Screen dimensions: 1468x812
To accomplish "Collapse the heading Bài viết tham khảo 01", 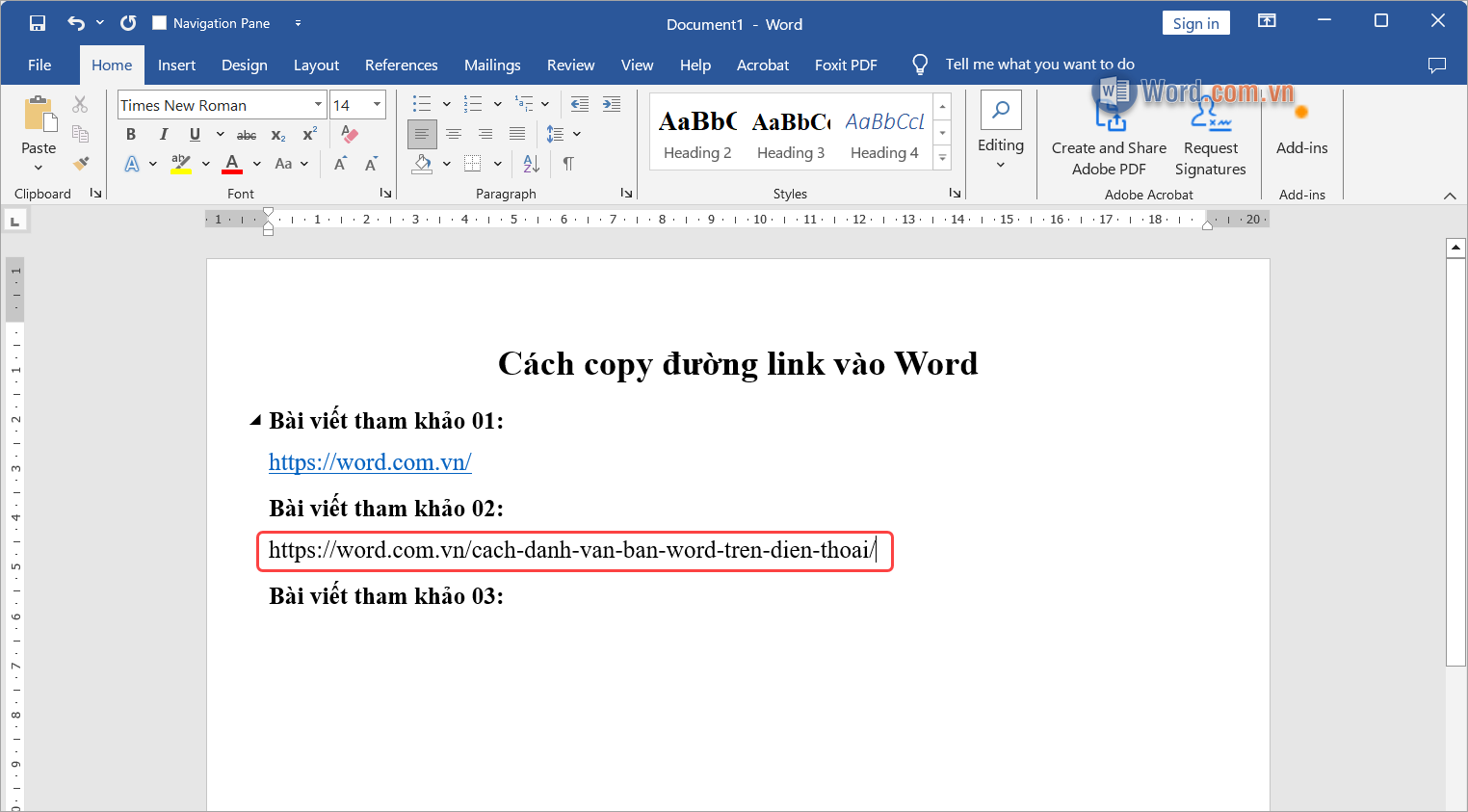I will (255, 420).
